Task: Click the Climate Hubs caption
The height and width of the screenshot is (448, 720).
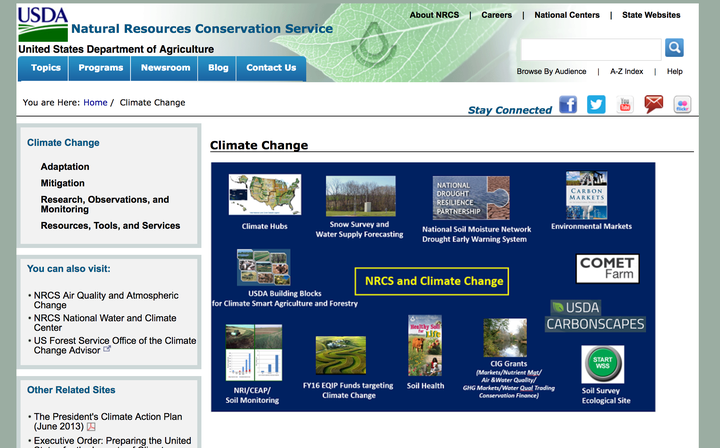Action: (264, 226)
